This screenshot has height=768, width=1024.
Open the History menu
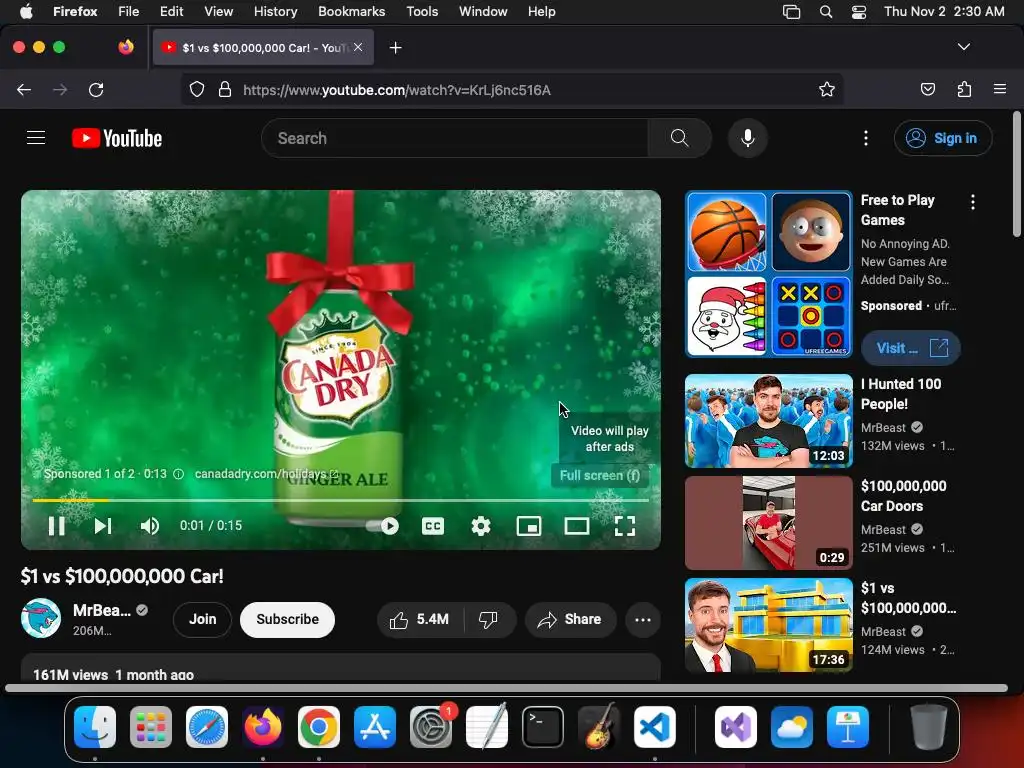tap(275, 11)
